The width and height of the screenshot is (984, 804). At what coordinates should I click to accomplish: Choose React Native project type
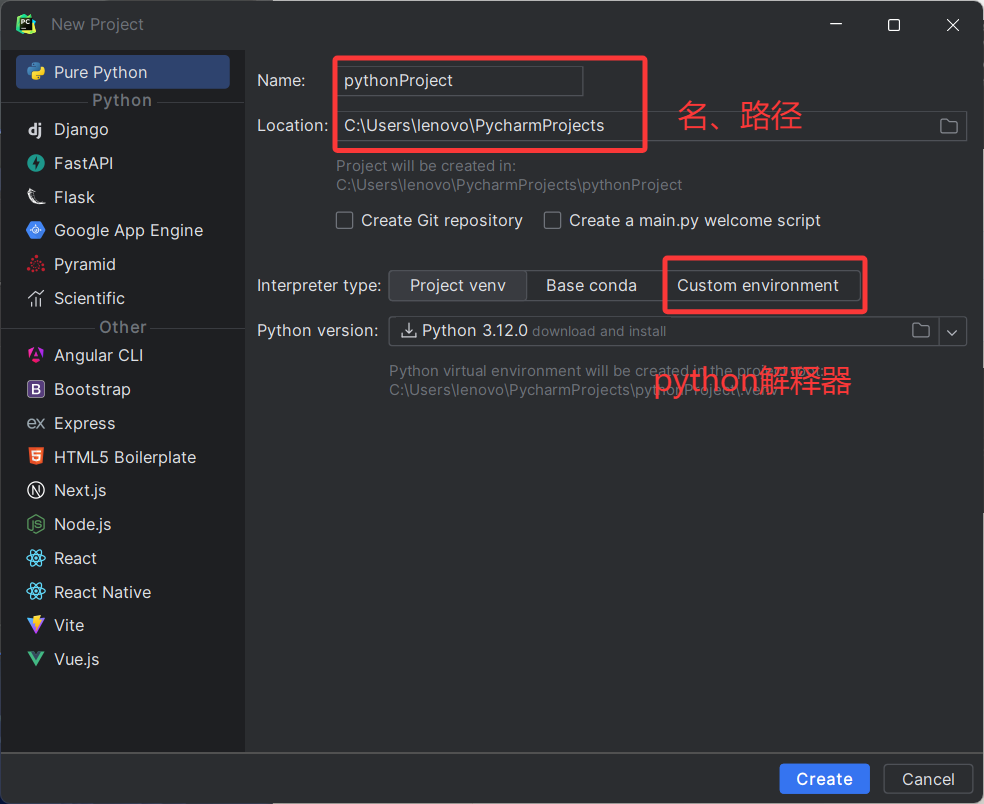pos(122,592)
